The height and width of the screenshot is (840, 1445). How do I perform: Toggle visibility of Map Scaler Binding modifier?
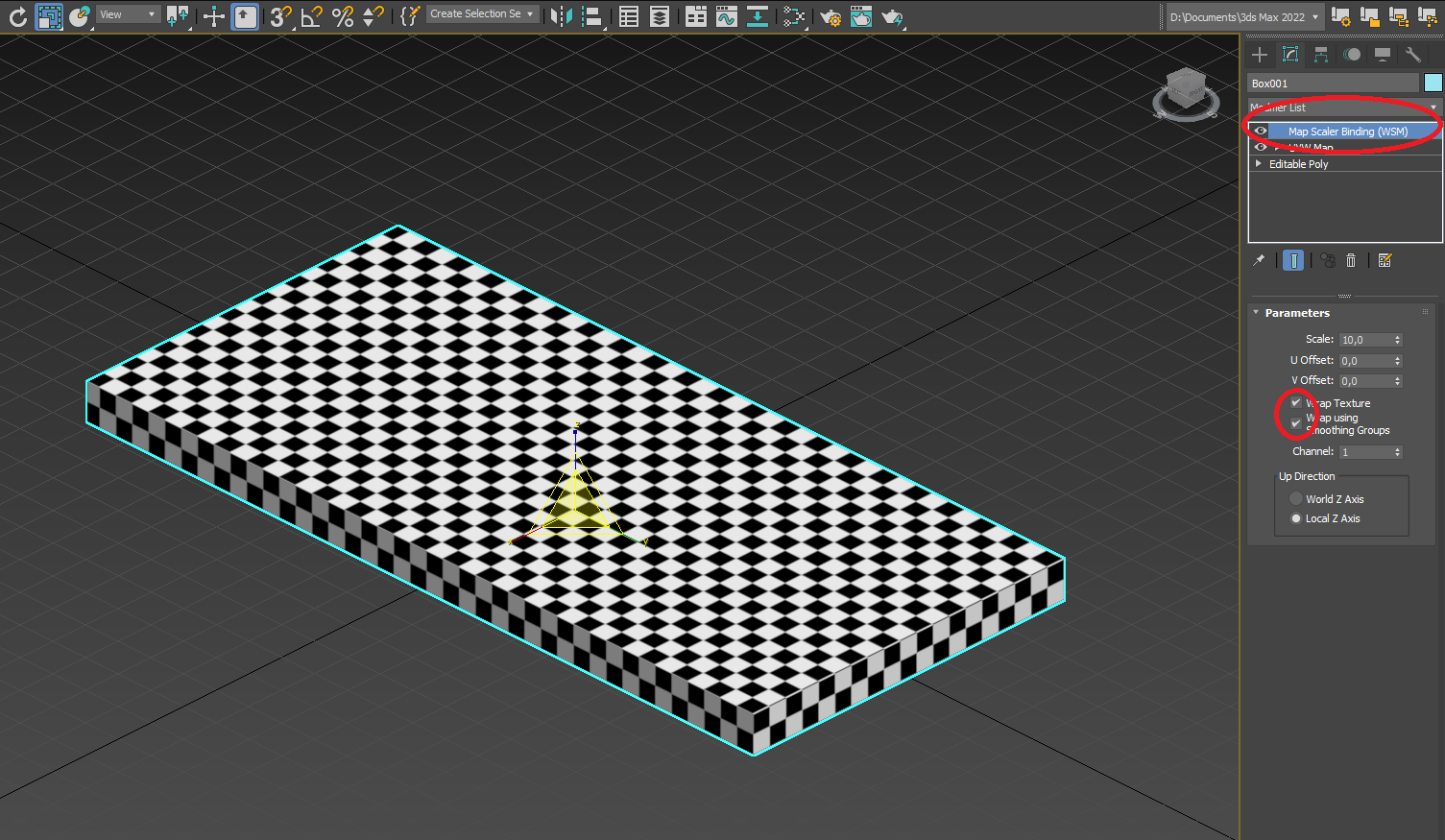click(x=1261, y=132)
